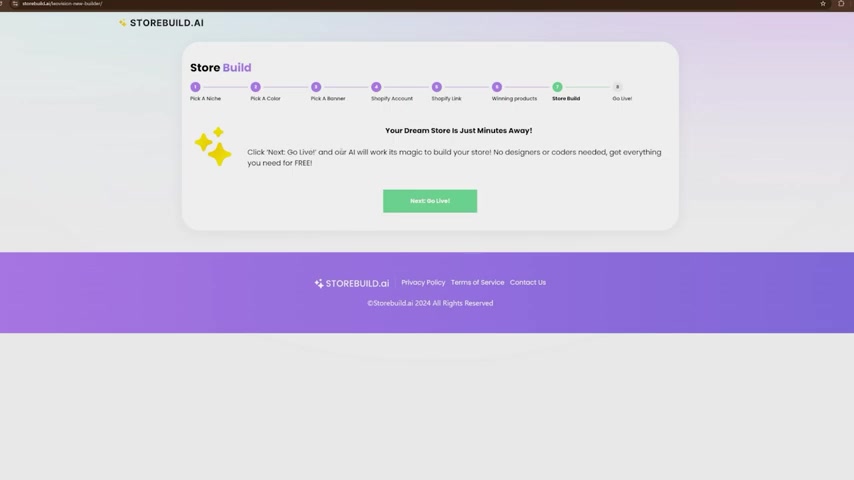The height and width of the screenshot is (480, 854).
Task: Open the browser extensions icon
Action: tap(841, 4)
